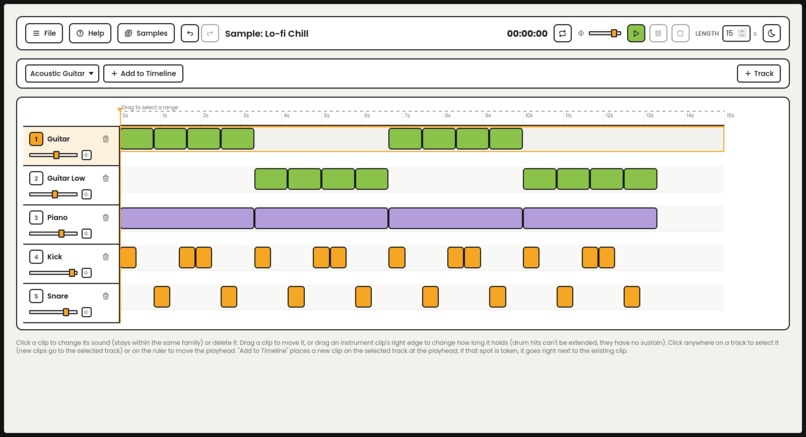Select track number 2 badge for Guitar Low
The width and height of the screenshot is (806, 437).
point(36,178)
